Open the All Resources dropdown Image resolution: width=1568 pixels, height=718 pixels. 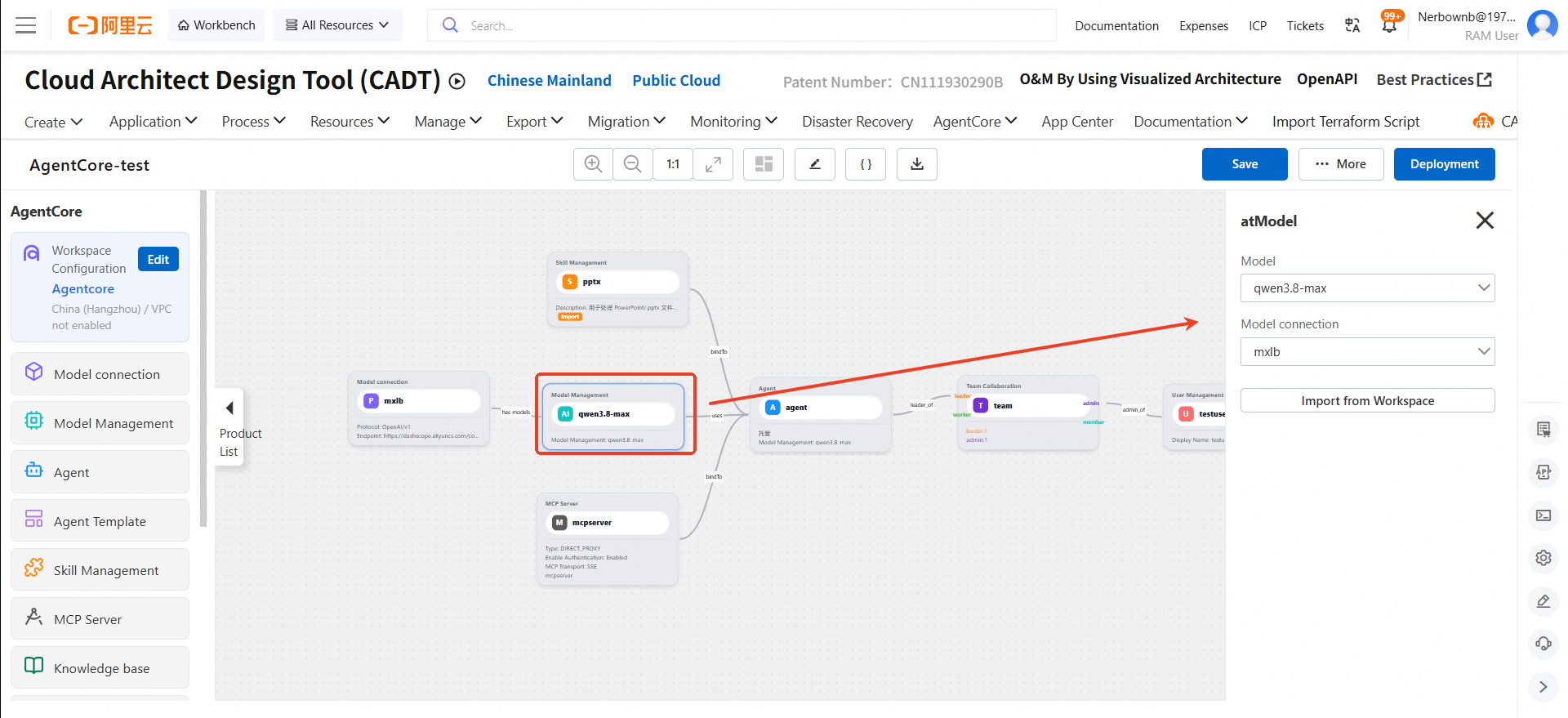pyautogui.click(x=337, y=25)
